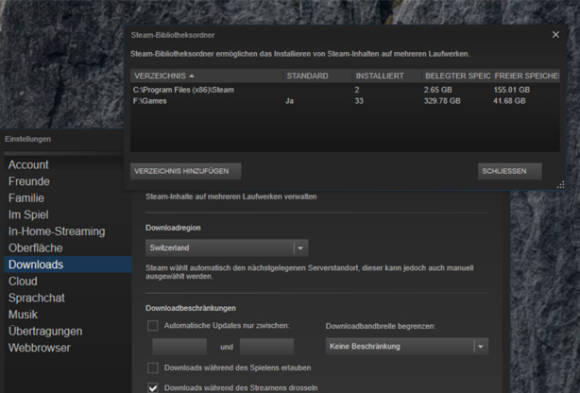This screenshot has height=393, width=580.
Task: Click the SCHLIESSEN button
Action: pos(510,171)
